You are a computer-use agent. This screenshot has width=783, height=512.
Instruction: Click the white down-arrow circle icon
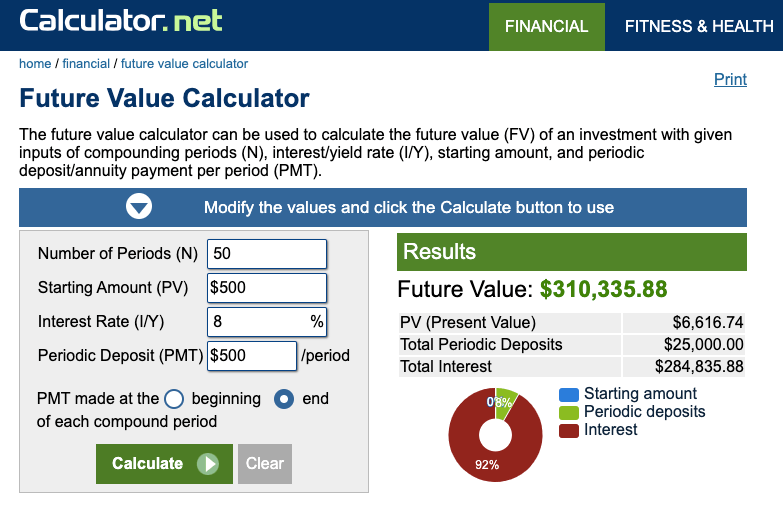pos(138,207)
